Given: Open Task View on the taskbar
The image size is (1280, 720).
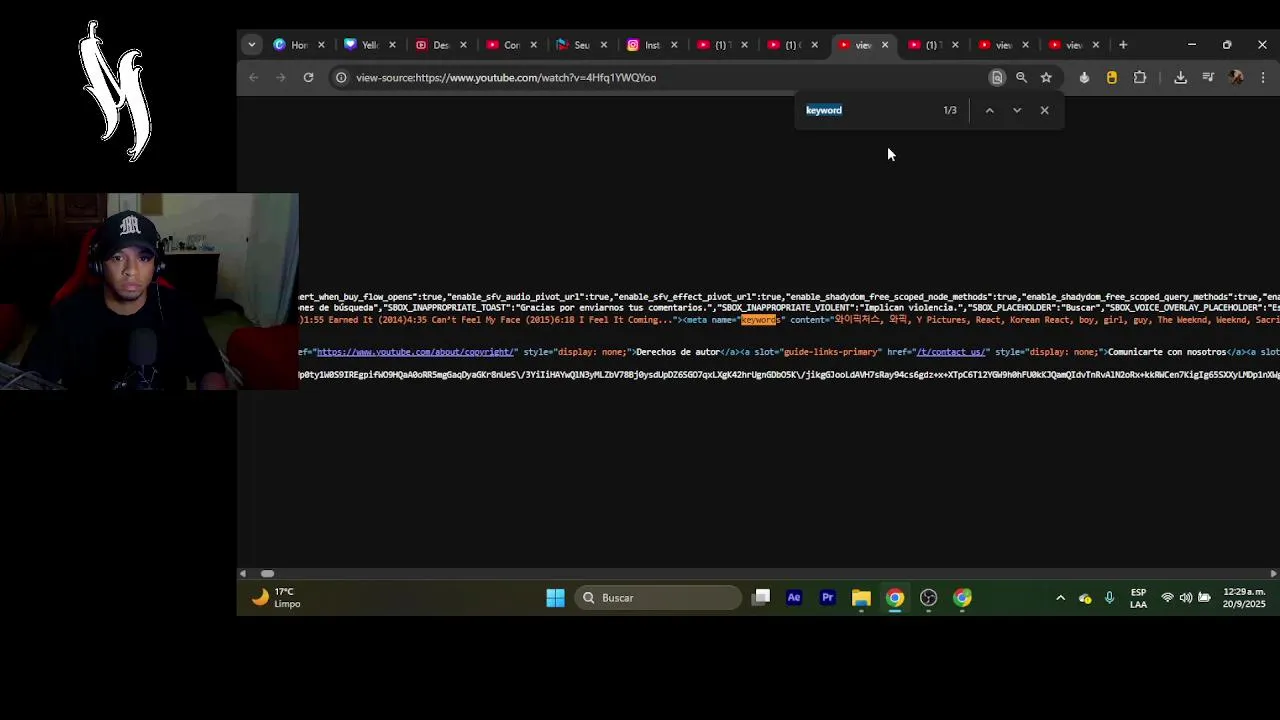Looking at the screenshot, I should [761, 598].
